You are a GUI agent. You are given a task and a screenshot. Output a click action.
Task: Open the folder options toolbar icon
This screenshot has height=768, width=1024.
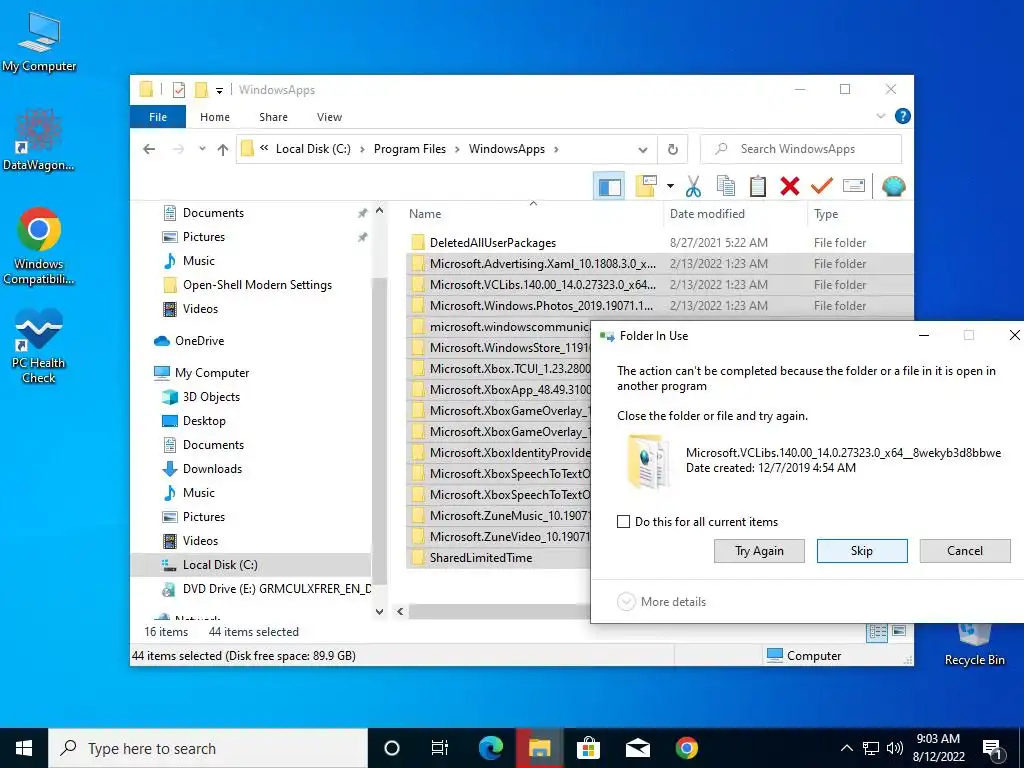(646, 187)
